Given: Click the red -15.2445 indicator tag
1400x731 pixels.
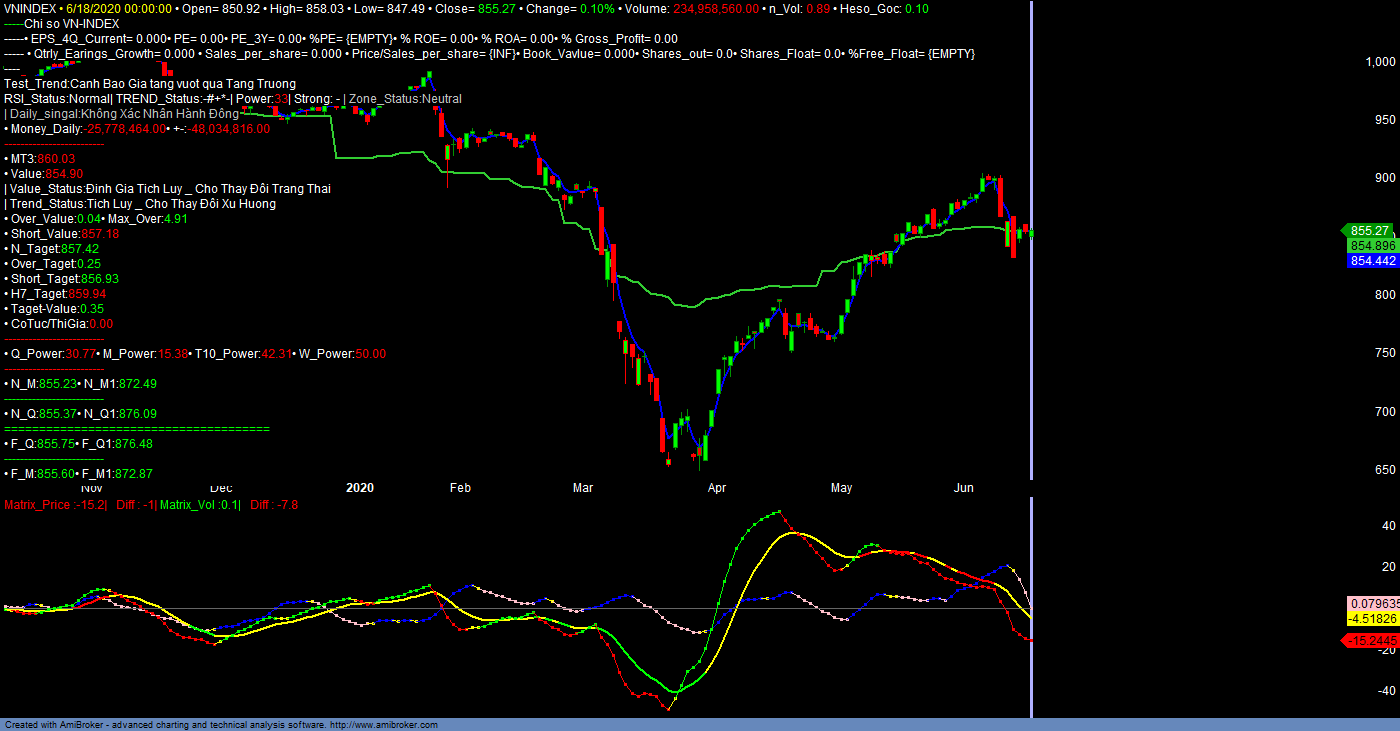Looking at the screenshot, I should [1372, 640].
